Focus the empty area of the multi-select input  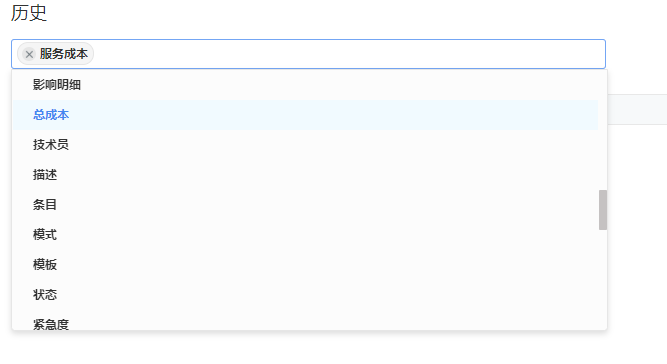[x=349, y=54]
